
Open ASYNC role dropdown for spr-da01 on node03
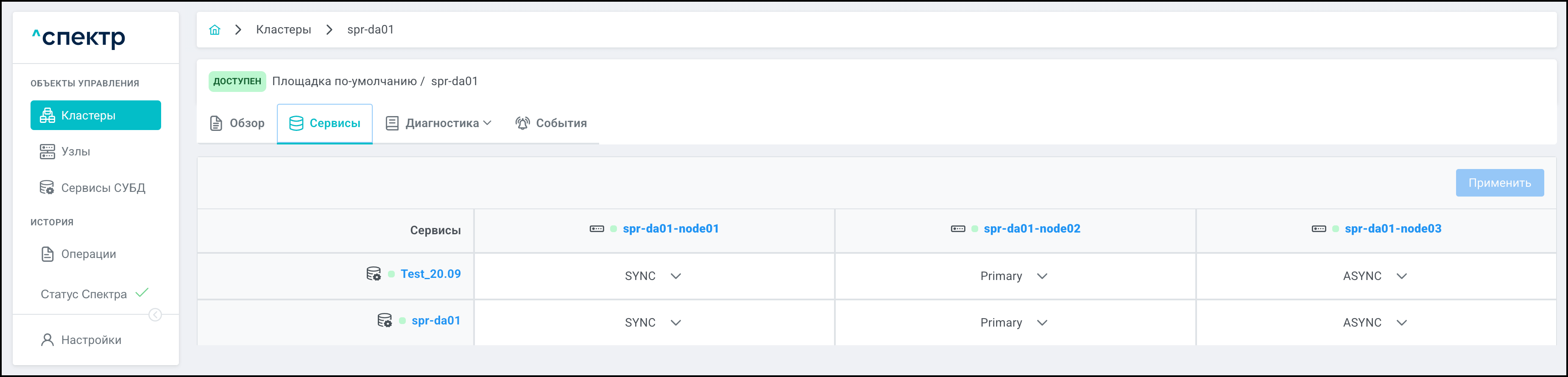(1374, 323)
